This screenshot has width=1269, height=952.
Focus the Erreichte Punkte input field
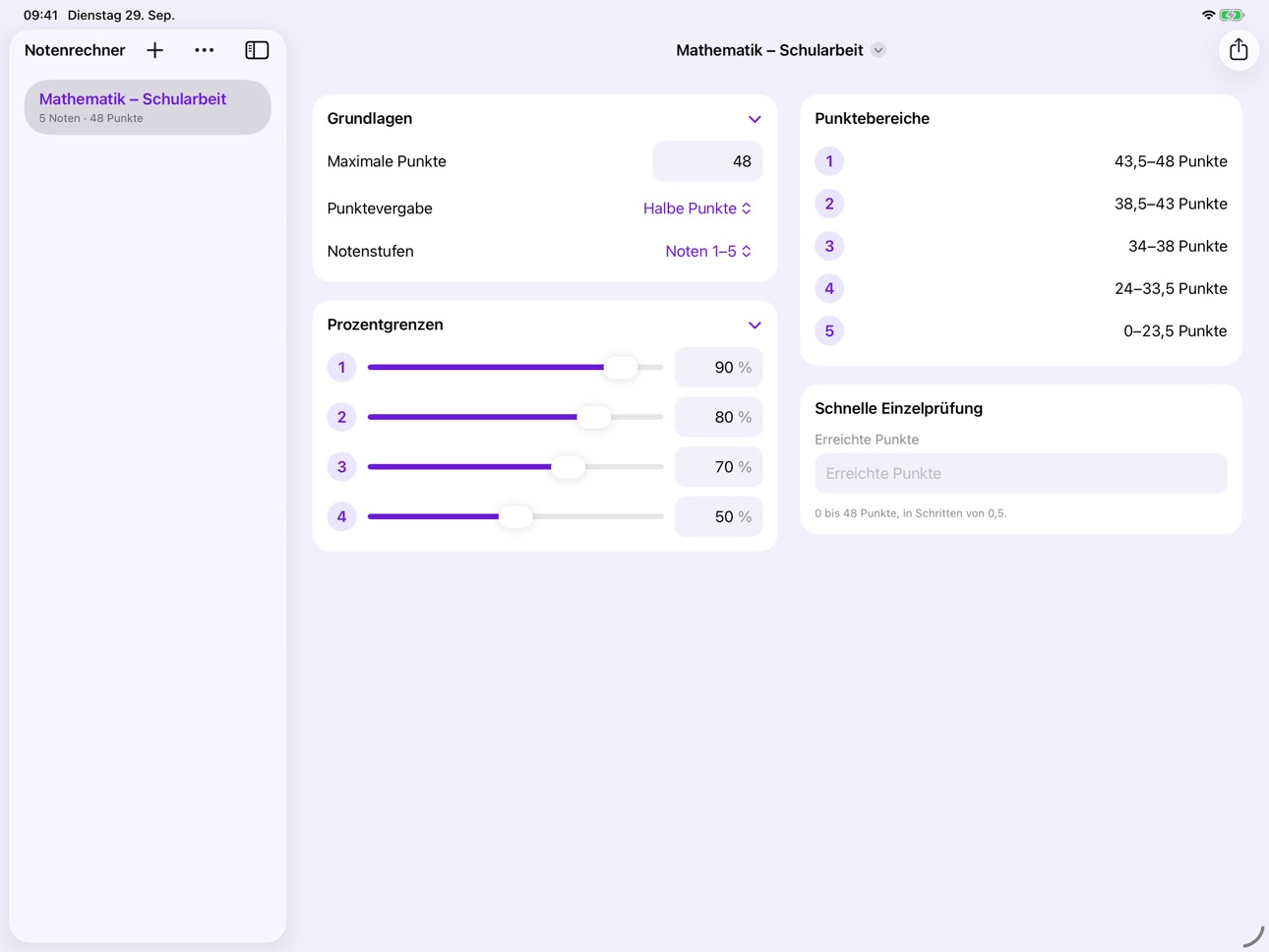(1021, 473)
